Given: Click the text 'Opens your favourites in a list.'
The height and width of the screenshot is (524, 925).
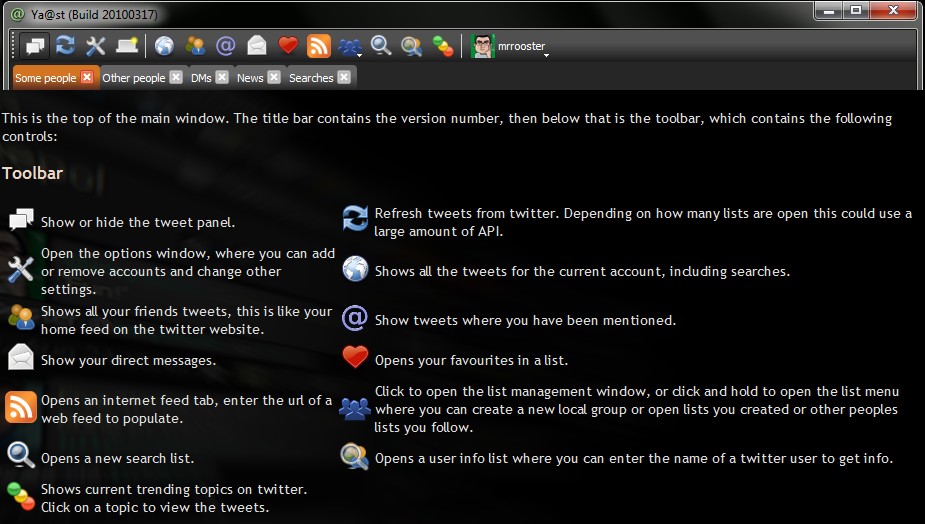Looking at the screenshot, I should click(x=471, y=361).
